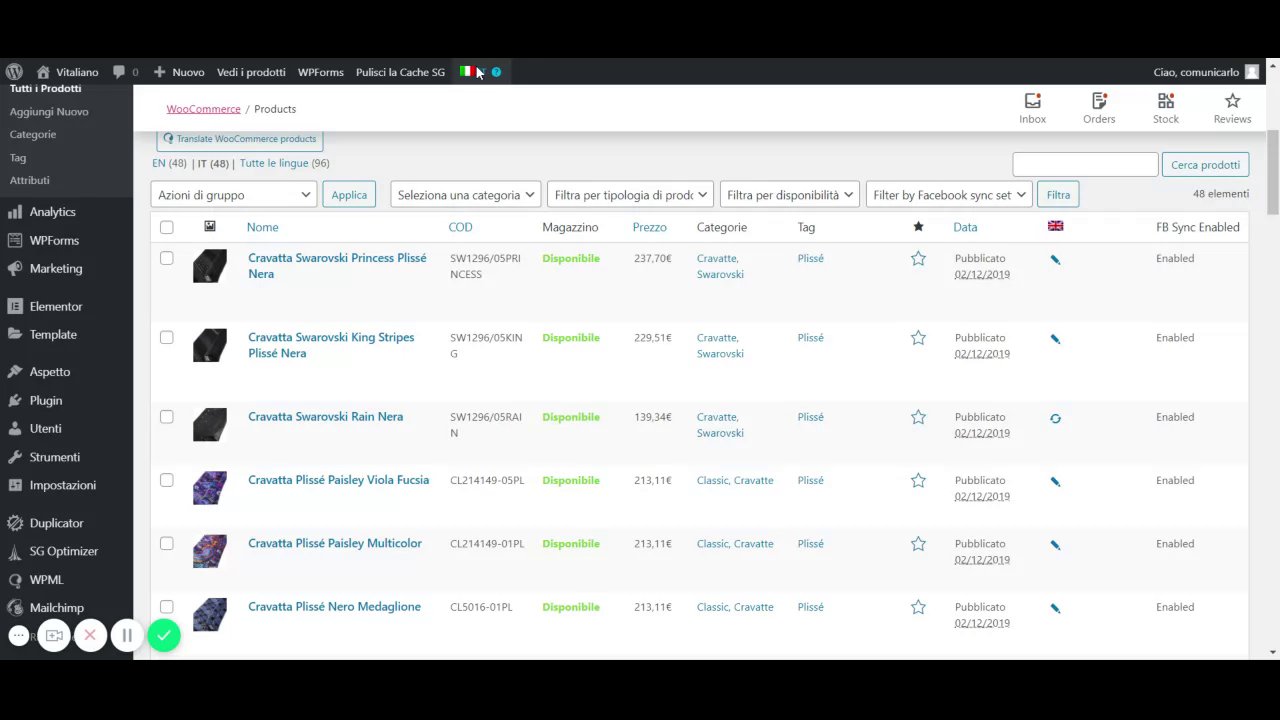
Task: Open WPForms in the sidebar
Action: click(54, 240)
